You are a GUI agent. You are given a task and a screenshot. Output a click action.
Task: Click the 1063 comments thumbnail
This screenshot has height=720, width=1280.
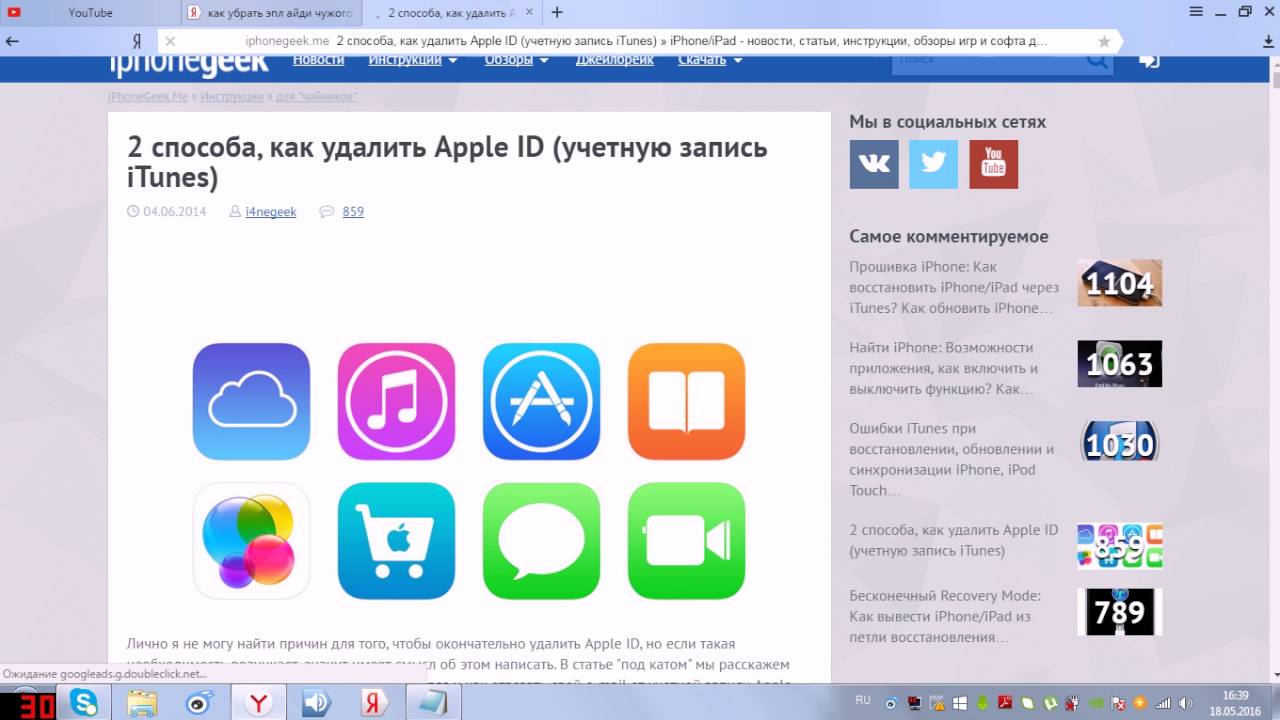click(1120, 364)
